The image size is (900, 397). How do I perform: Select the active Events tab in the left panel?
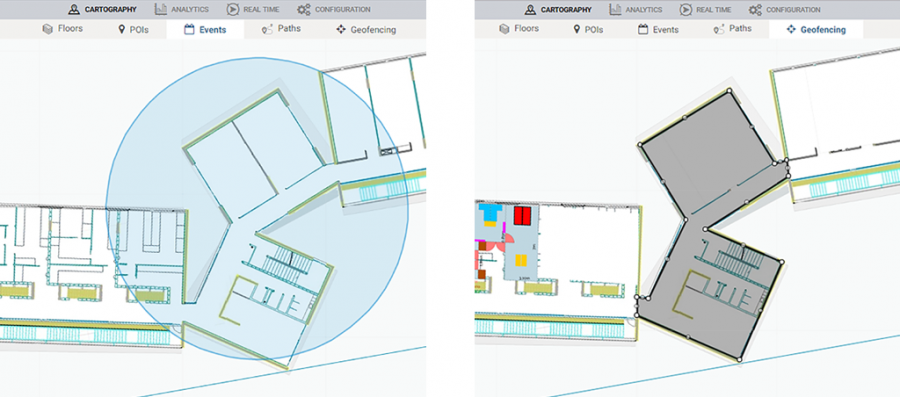click(205, 30)
